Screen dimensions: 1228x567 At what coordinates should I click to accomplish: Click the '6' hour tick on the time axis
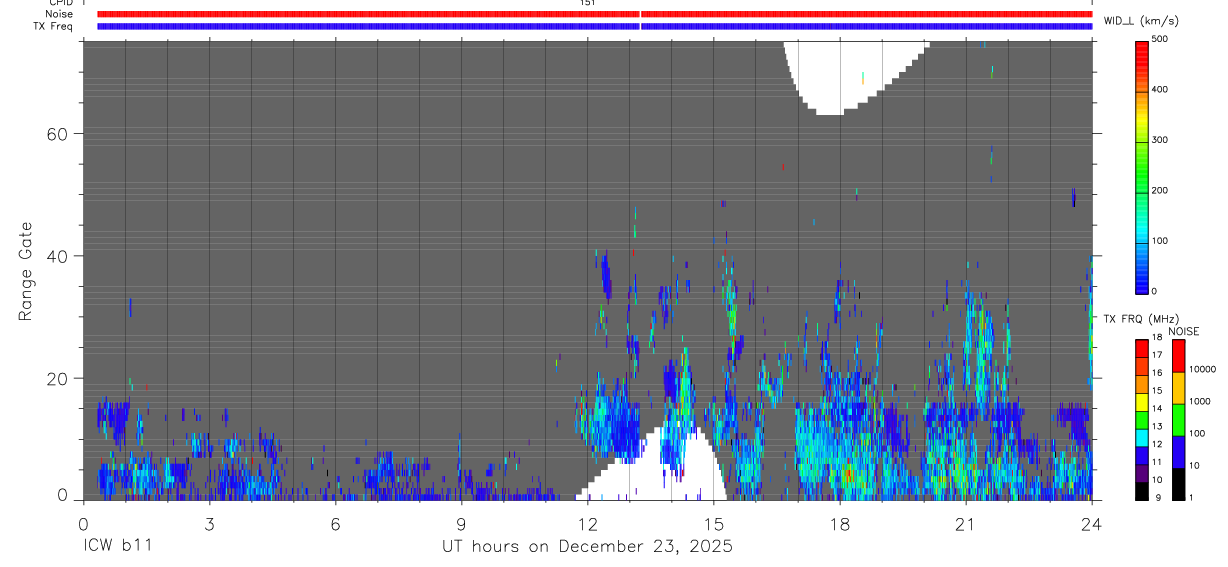(x=335, y=523)
